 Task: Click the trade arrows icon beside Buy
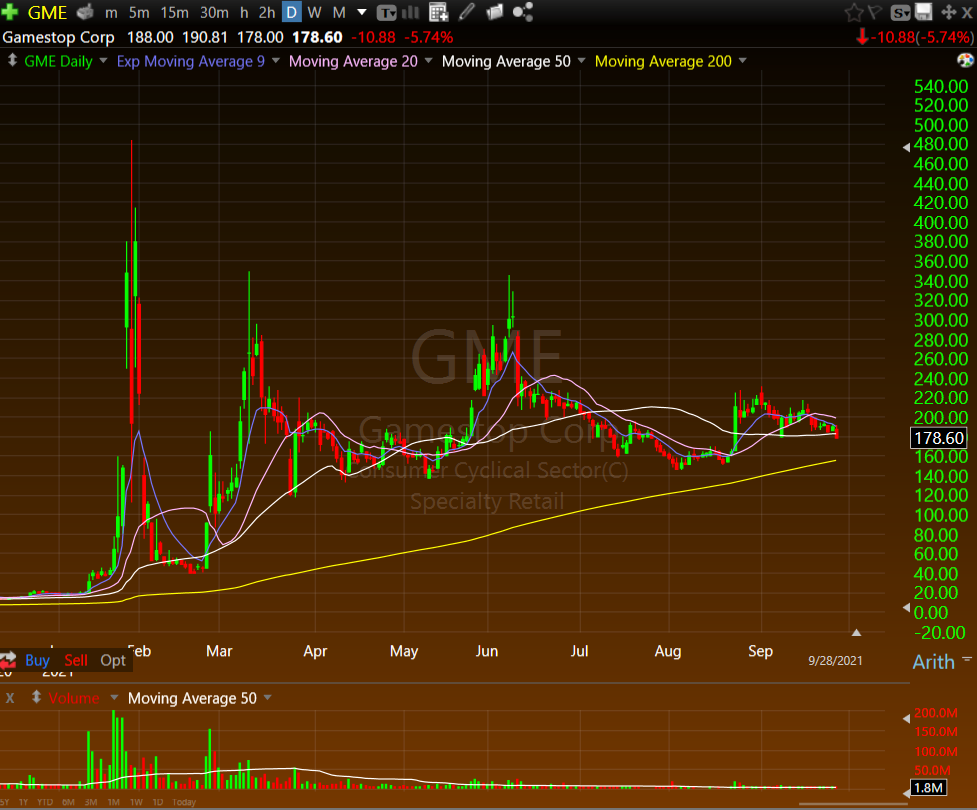pos(8,660)
